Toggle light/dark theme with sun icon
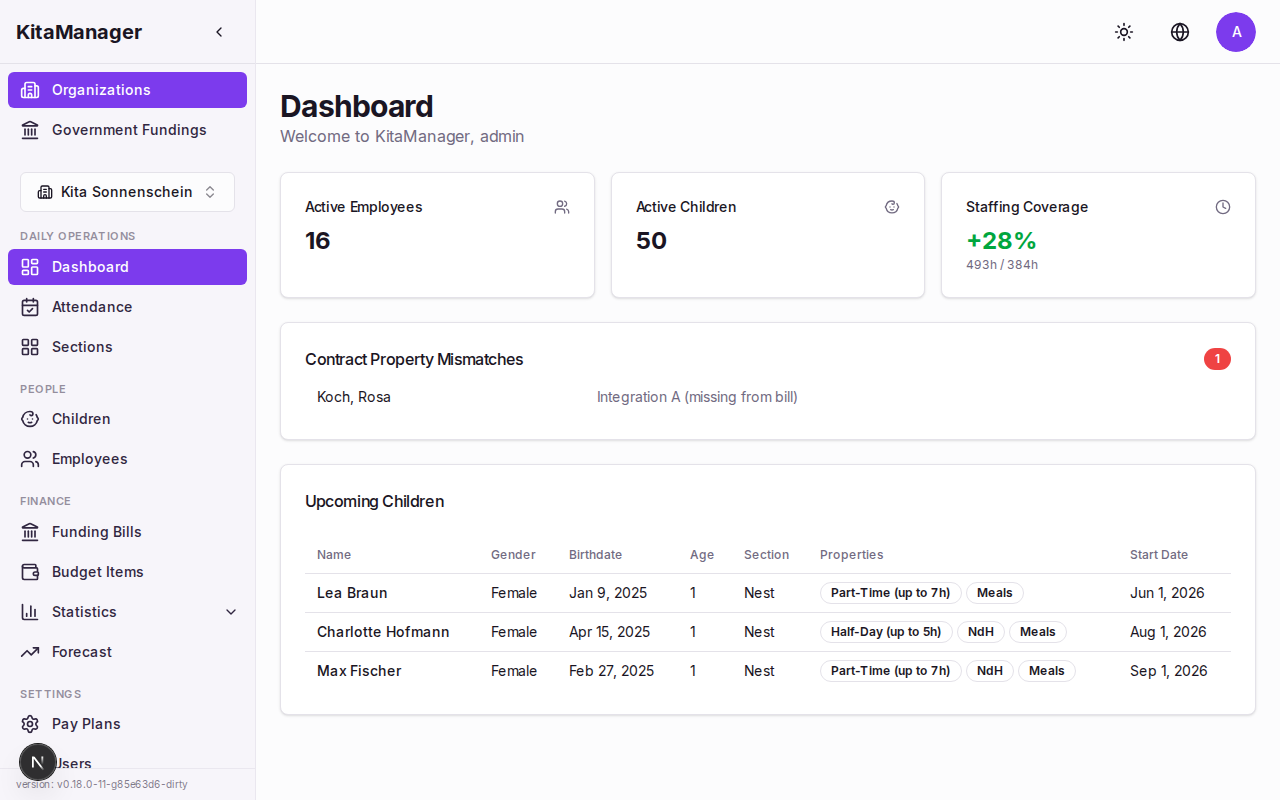 click(x=1124, y=32)
